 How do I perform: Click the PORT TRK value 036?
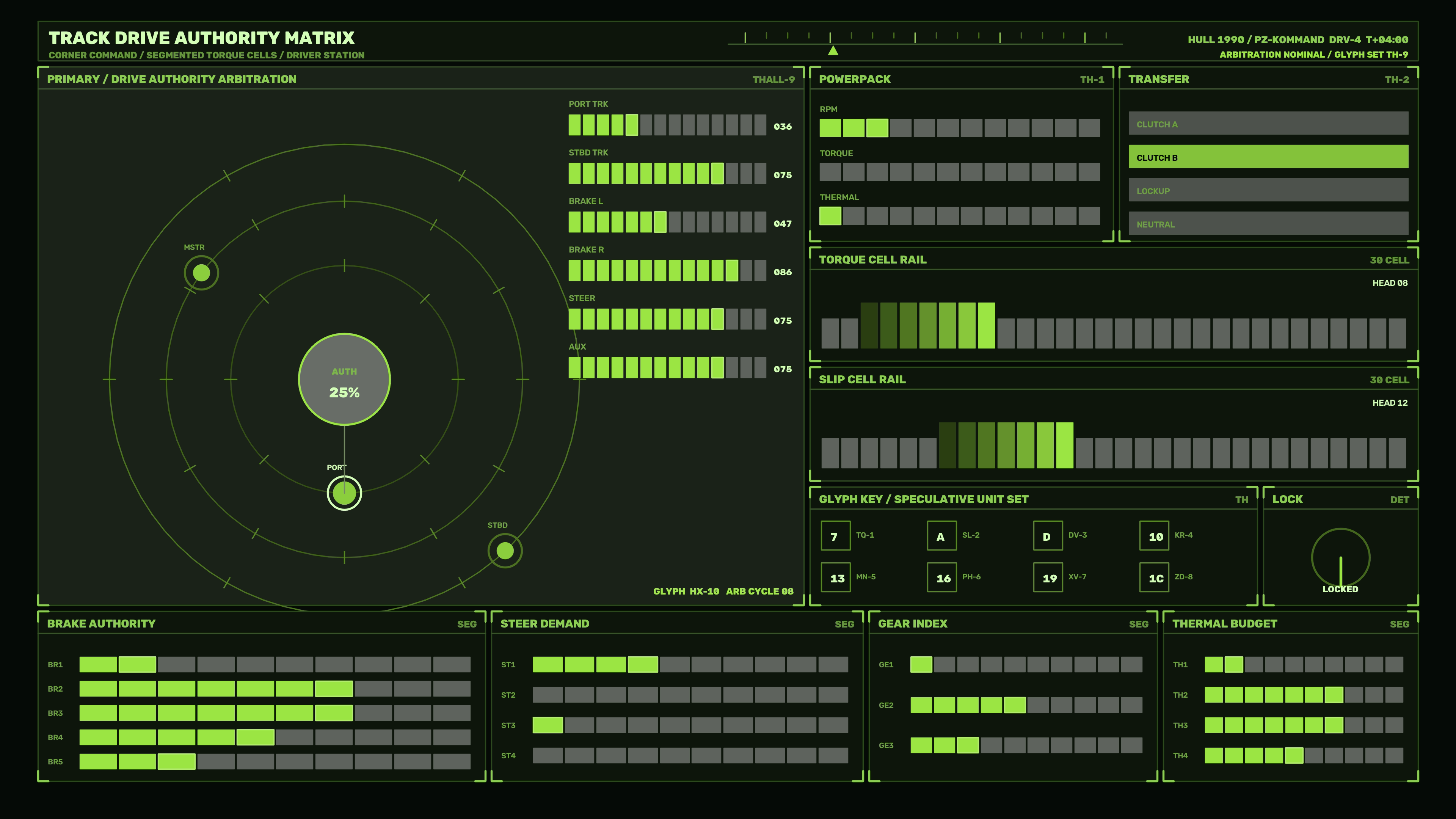(x=783, y=127)
